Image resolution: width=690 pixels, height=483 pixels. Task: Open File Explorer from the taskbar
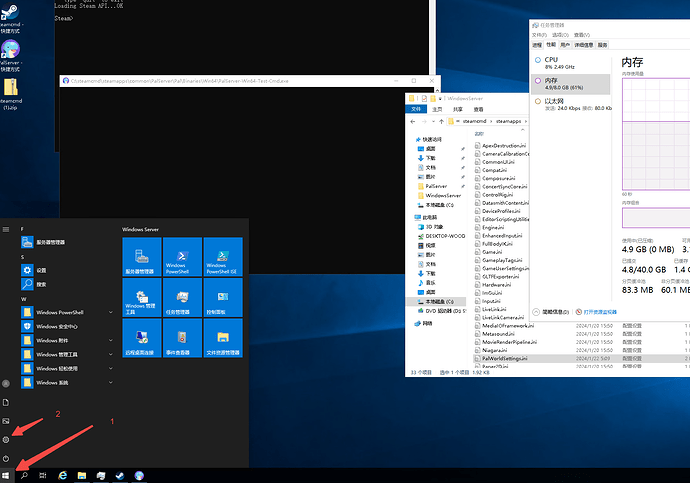(x=82, y=476)
